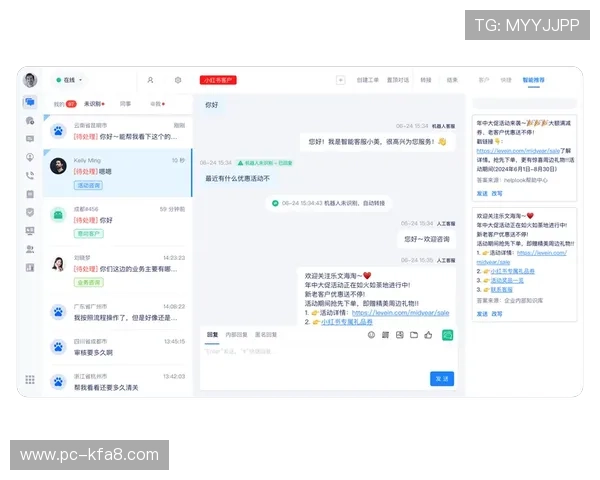Click 发送 on second recommended answer card
600x480 pixels.
tap(482, 313)
